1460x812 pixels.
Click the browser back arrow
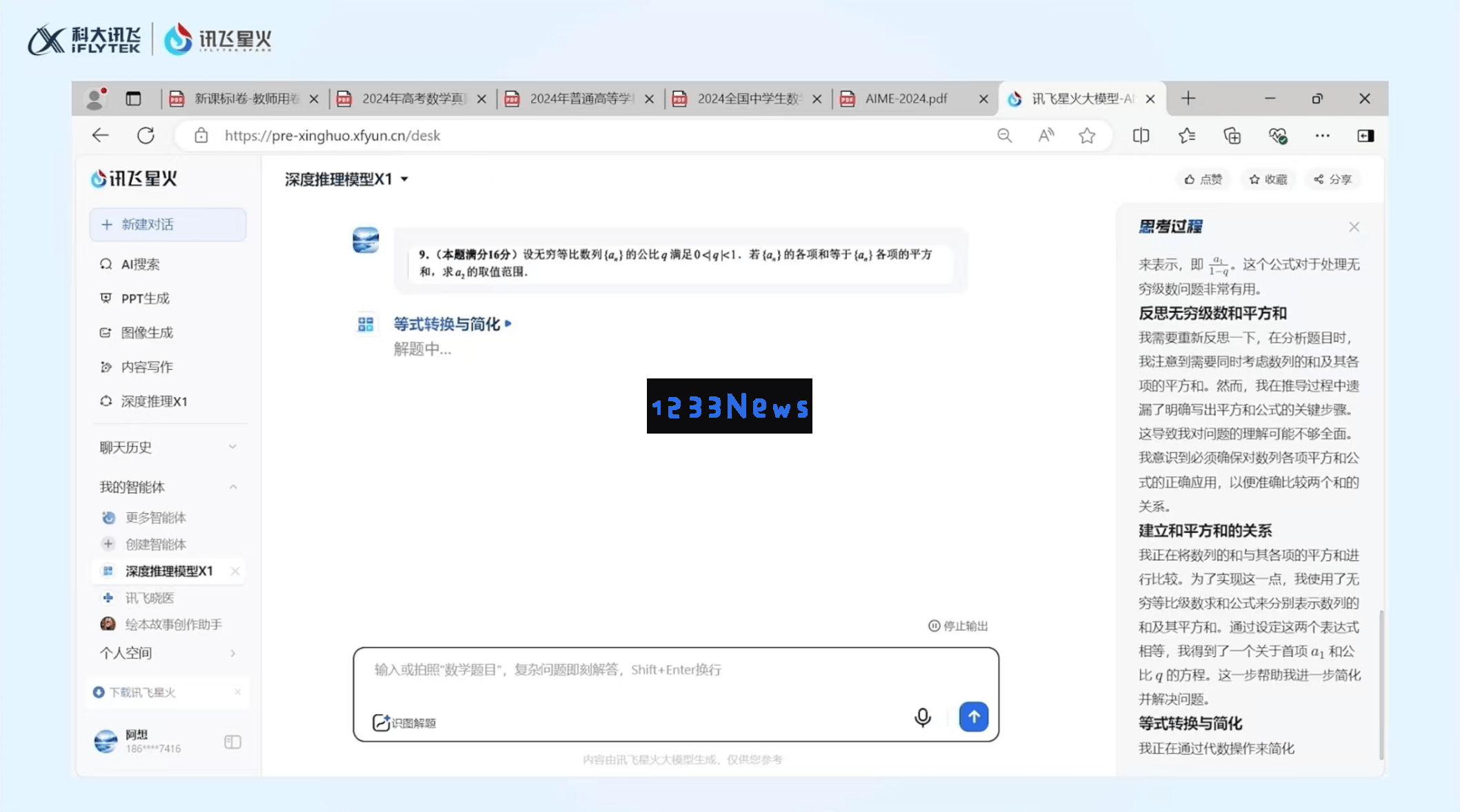tap(101, 136)
